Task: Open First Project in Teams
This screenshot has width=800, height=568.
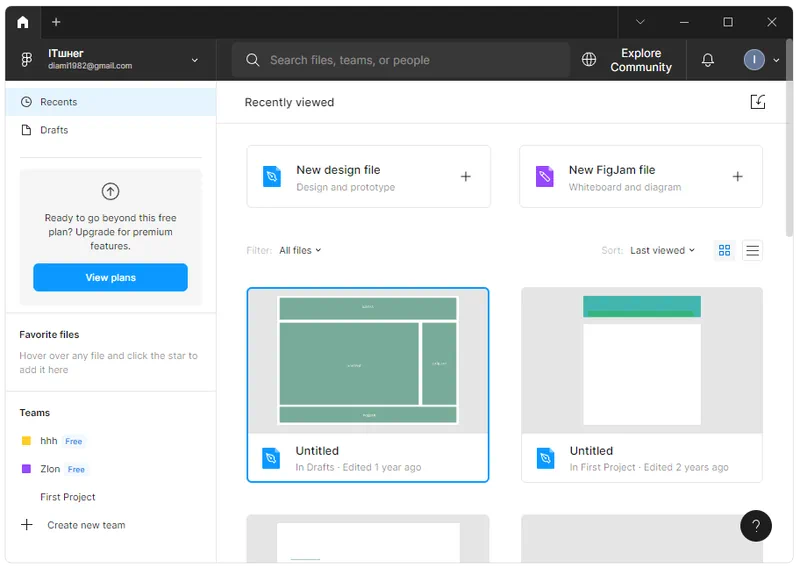Action: click(67, 497)
